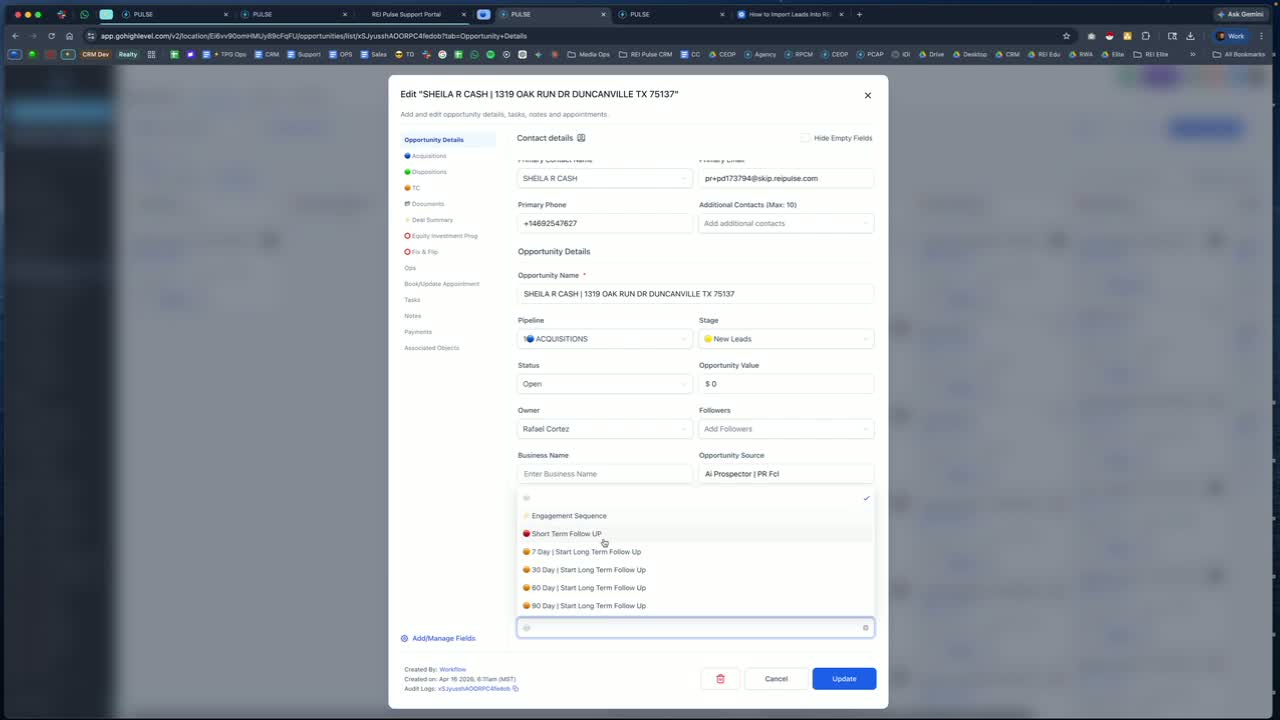Open browser extensions puzzle icon
Viewport: 1280px width, 720px height.
point(1146,36)
